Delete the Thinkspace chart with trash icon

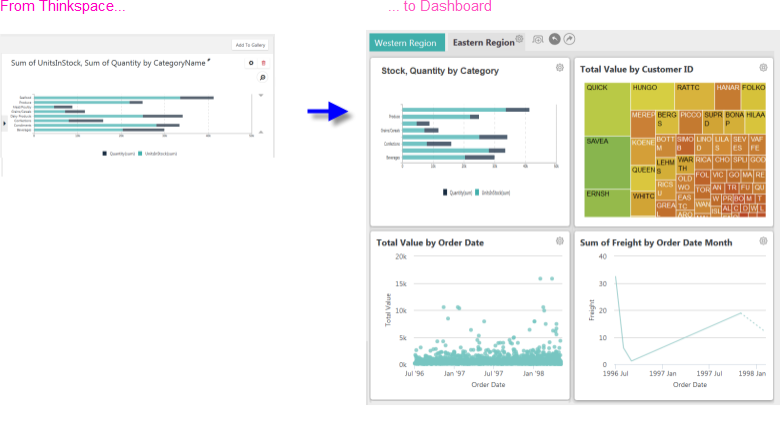(x=264, y=63)
